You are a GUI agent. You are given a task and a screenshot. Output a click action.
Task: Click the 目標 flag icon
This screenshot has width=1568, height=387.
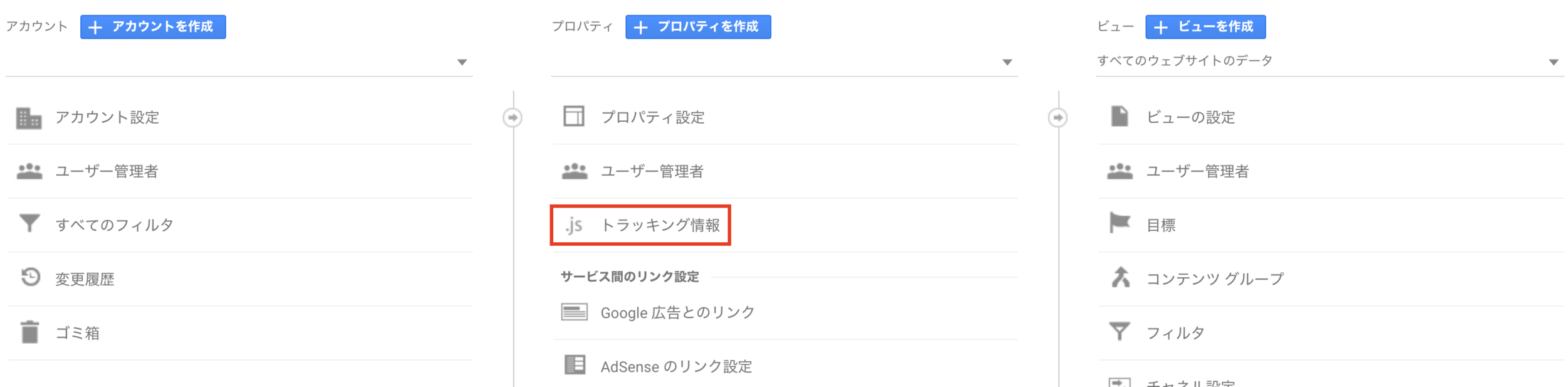coord(1120,223)
